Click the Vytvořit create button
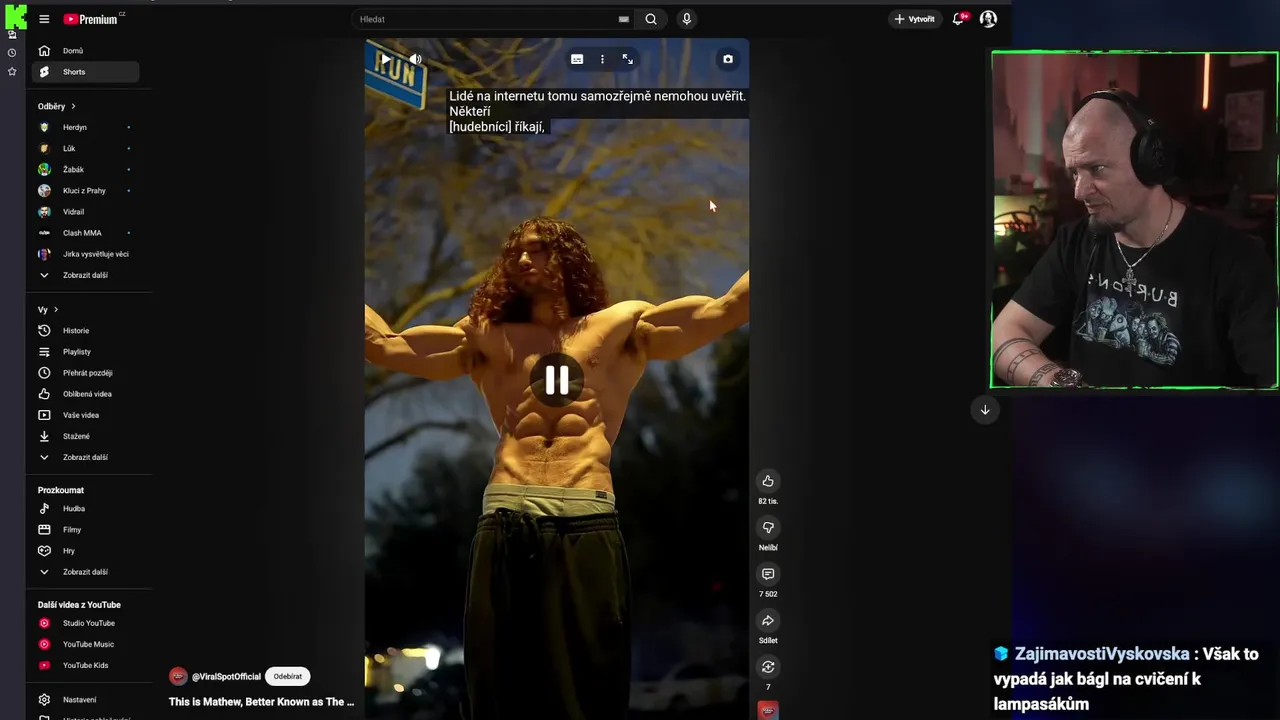The image size is (1280, 720). pyautogui.click(x=915, y=19)
